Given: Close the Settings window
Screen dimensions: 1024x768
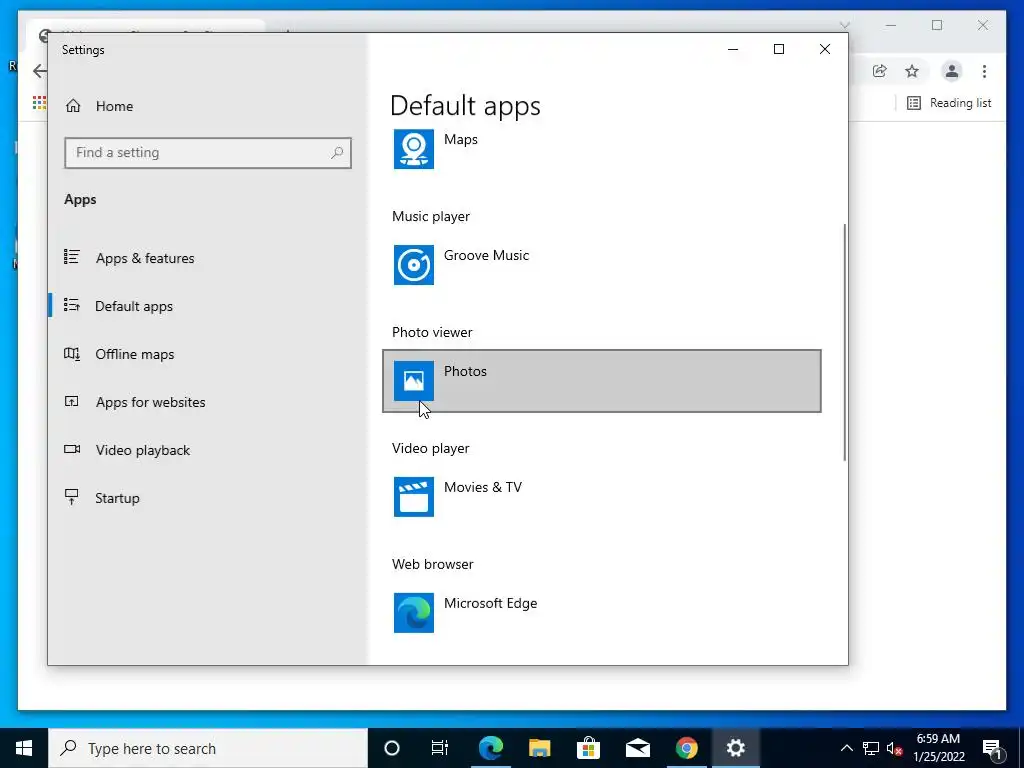Looking at the screenshot, I should (825, 50).
